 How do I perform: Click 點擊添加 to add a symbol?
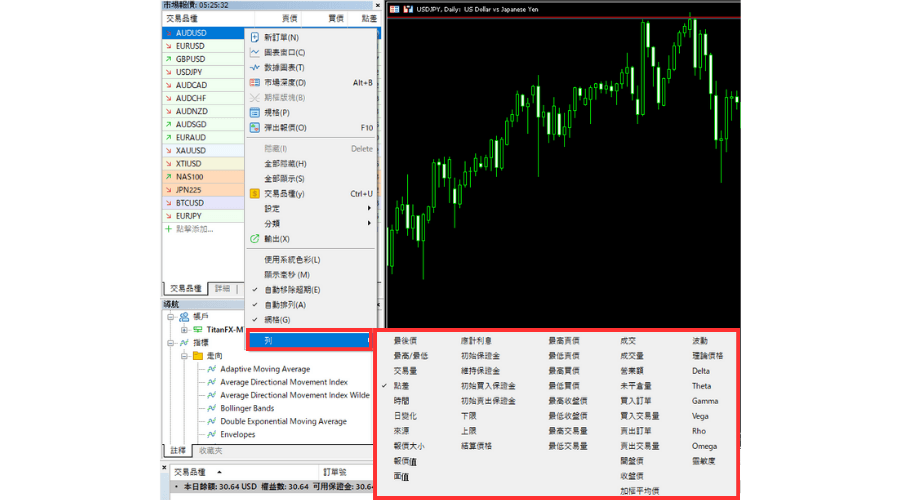coord(194,229)
